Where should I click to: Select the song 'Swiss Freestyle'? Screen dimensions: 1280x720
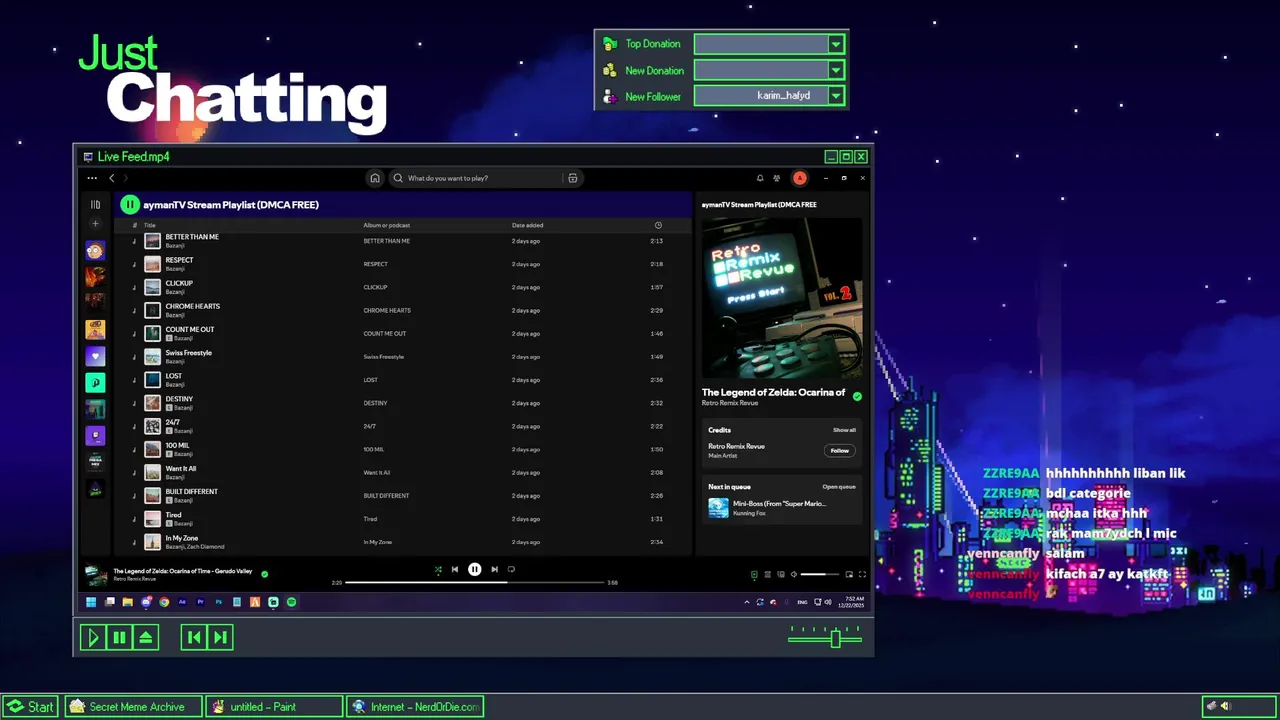(402, 357)
